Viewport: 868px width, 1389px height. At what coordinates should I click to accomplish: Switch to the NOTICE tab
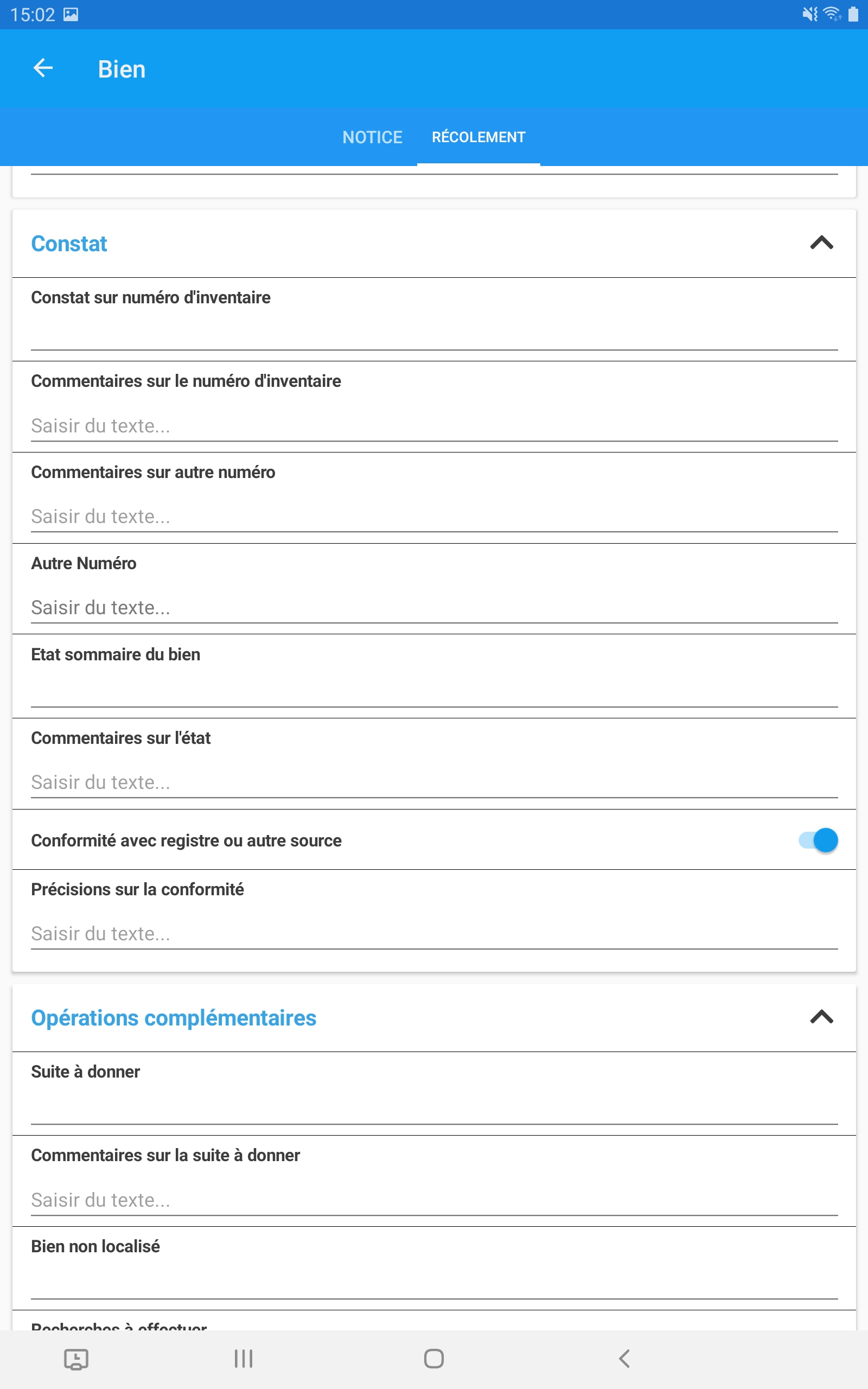(x=372, y=137)
